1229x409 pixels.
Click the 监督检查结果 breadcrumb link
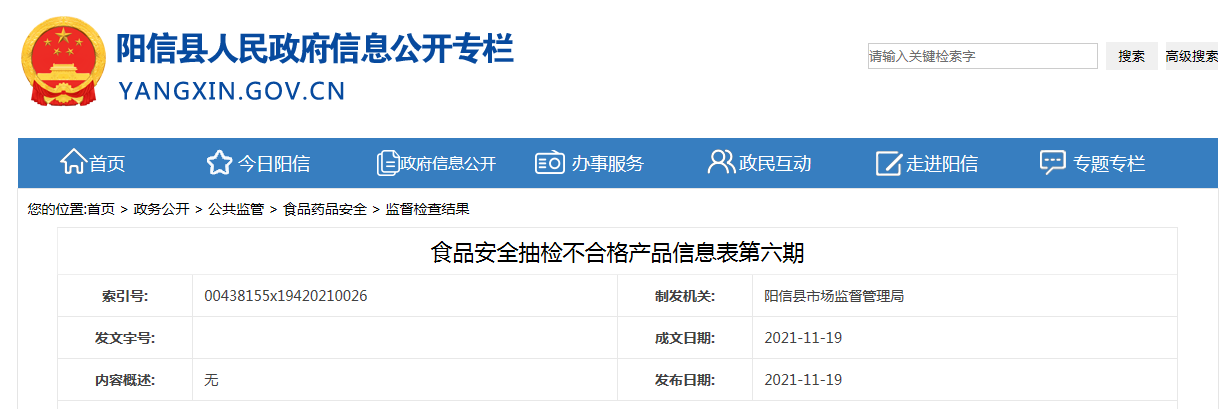pyautogui.click(x=427, y=209)
